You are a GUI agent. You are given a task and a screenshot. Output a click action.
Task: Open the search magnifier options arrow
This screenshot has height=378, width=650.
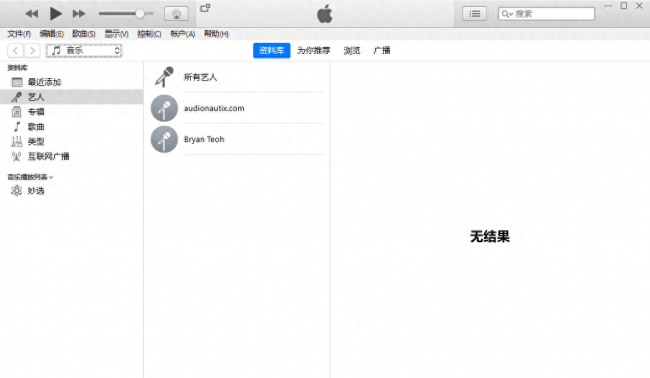coord(507,14)
